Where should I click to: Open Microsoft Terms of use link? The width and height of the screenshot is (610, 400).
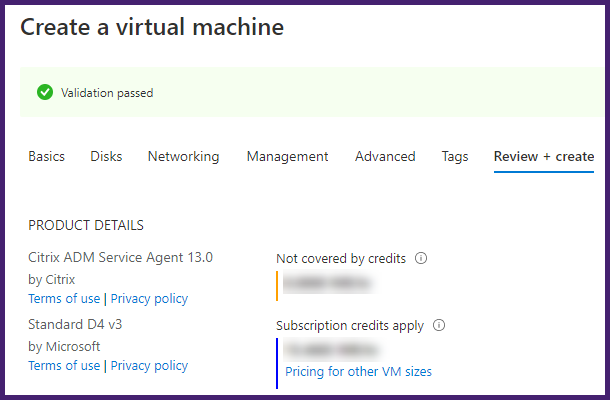[64, 365]
